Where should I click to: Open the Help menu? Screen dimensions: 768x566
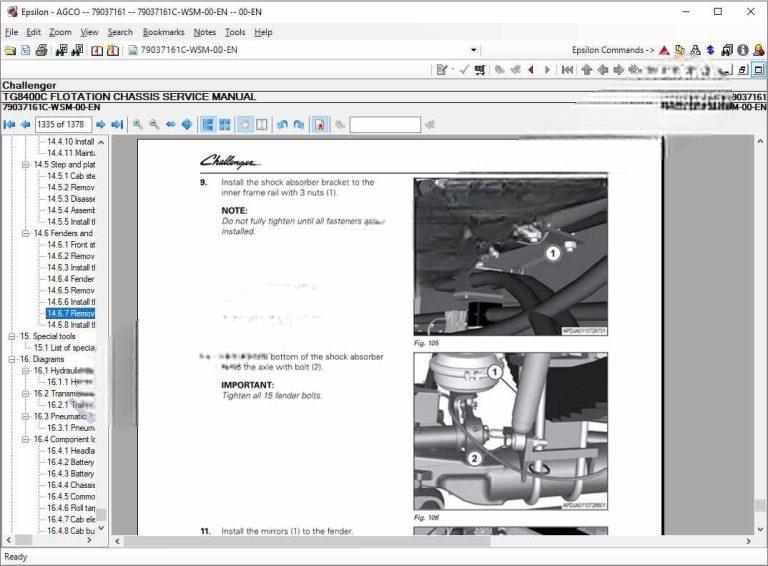click(x=263, y=32)
